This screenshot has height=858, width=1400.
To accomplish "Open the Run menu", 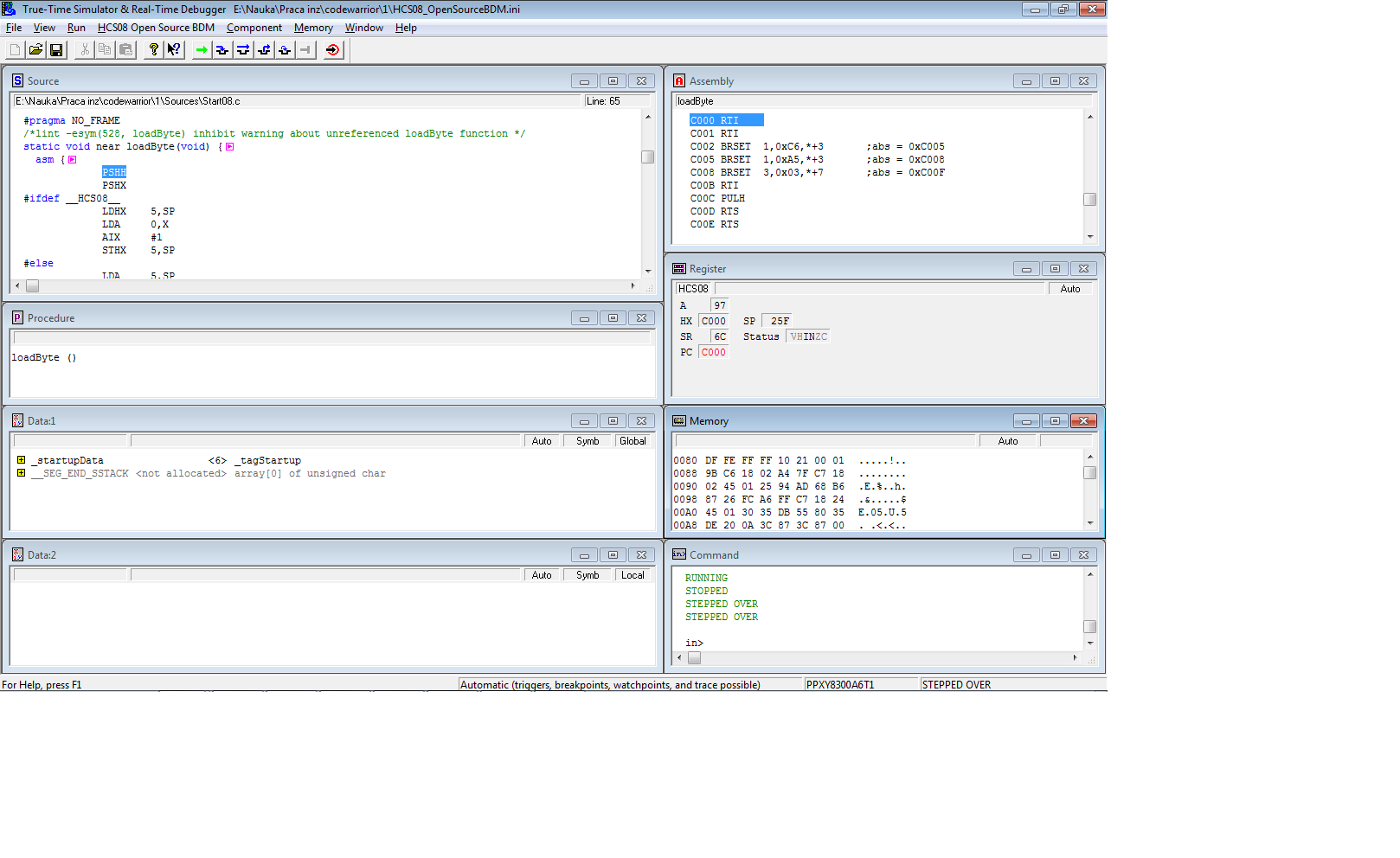I will pos(76,28).
